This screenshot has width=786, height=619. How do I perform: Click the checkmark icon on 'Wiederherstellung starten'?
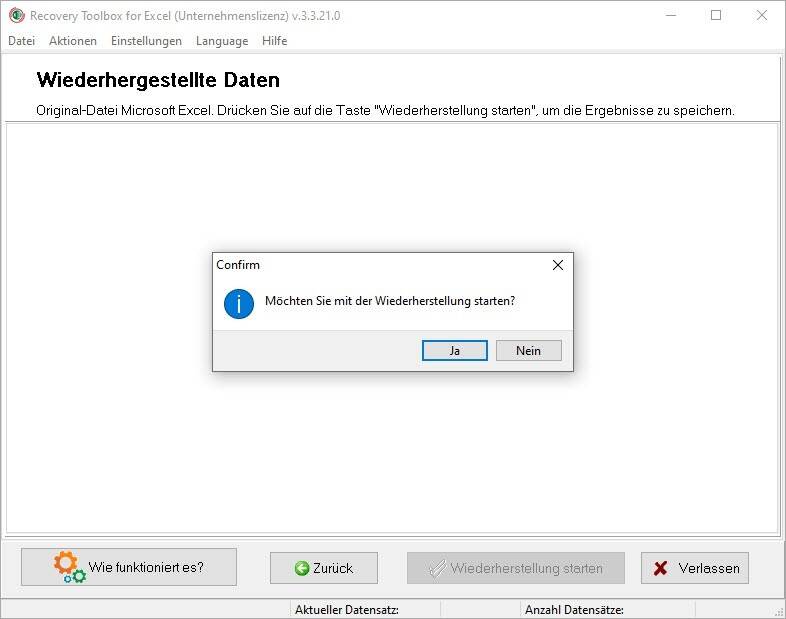tap(436, 568)
